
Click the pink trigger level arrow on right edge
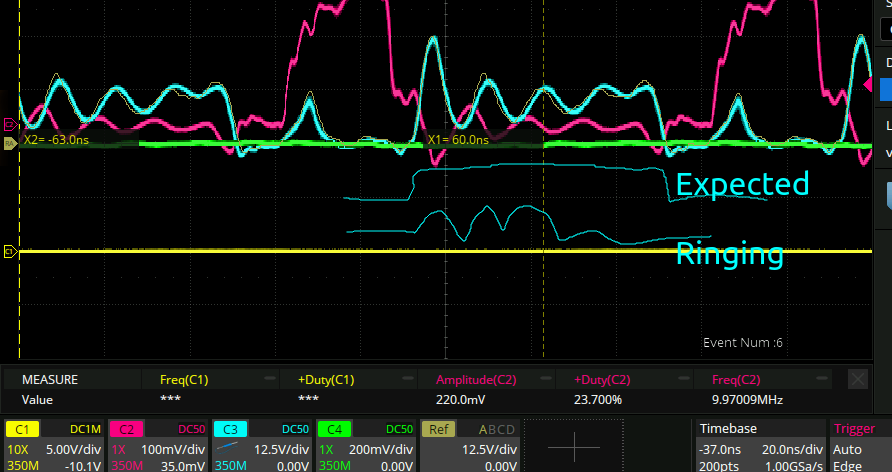point(869,85)
